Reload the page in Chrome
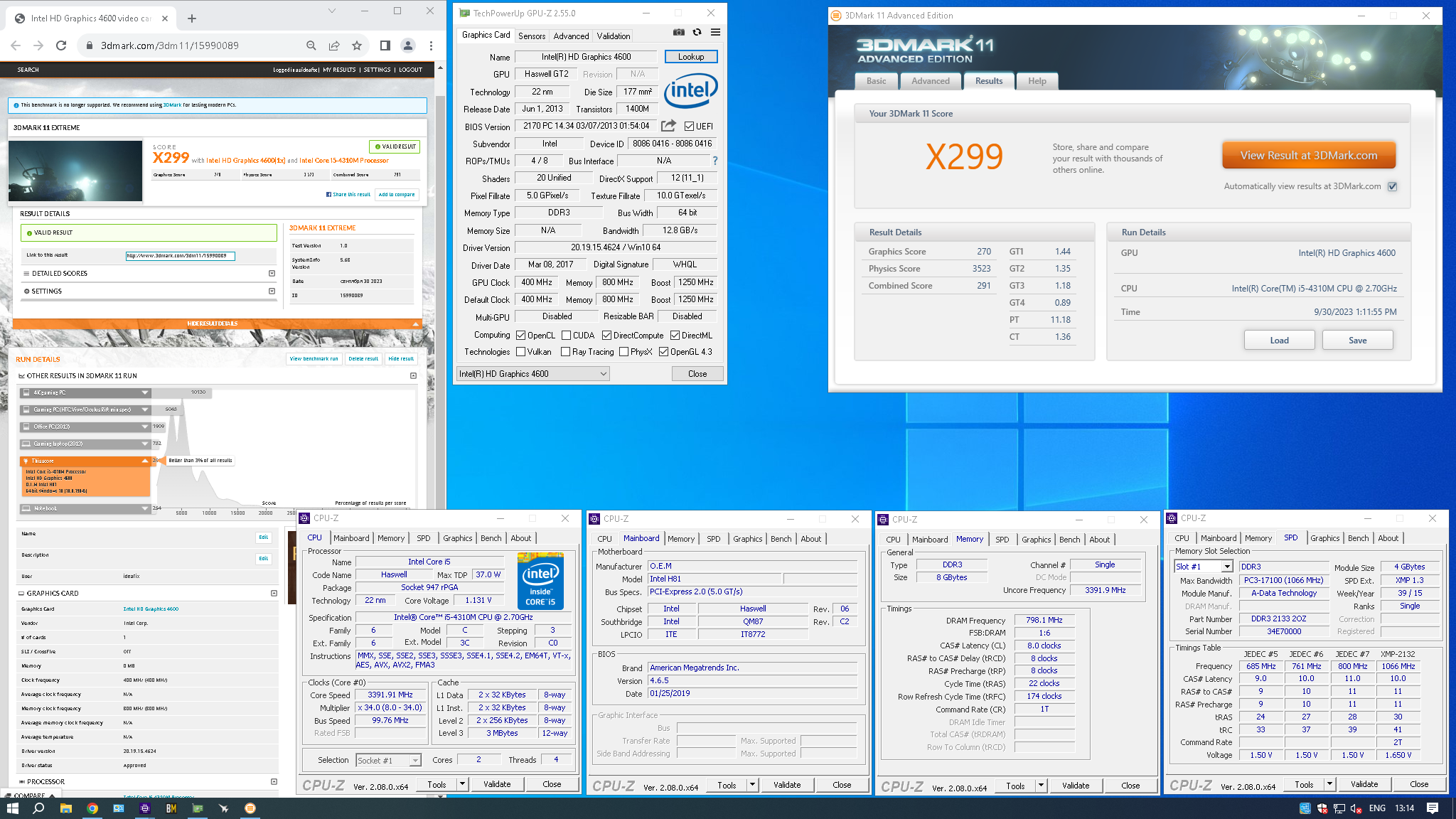 pyautogui.click(x=61, y=45)
